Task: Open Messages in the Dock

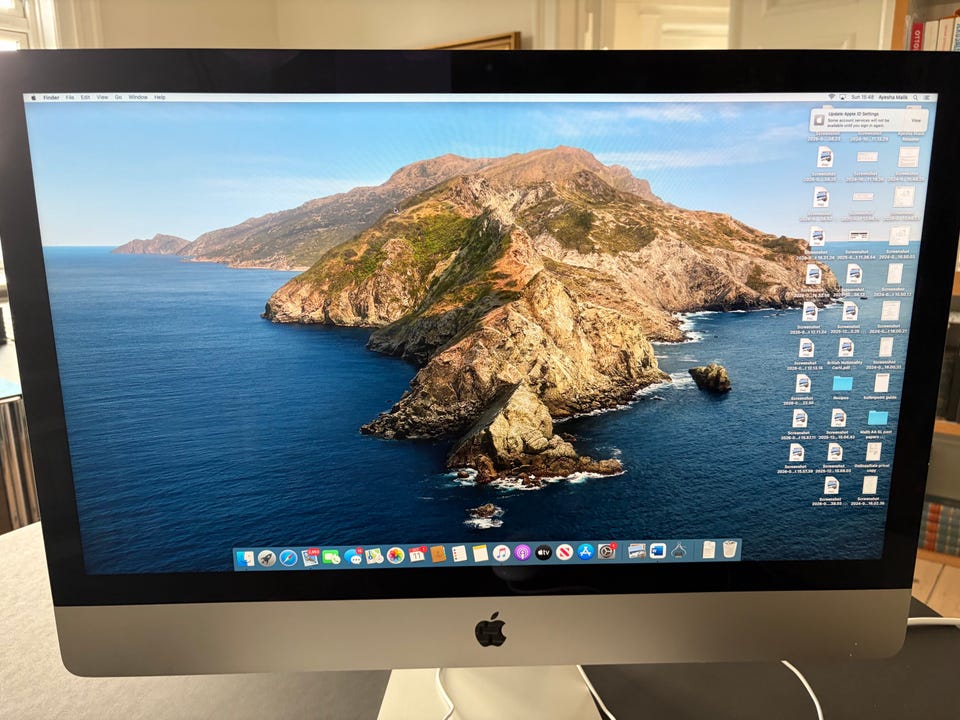Action: point(353,557)
